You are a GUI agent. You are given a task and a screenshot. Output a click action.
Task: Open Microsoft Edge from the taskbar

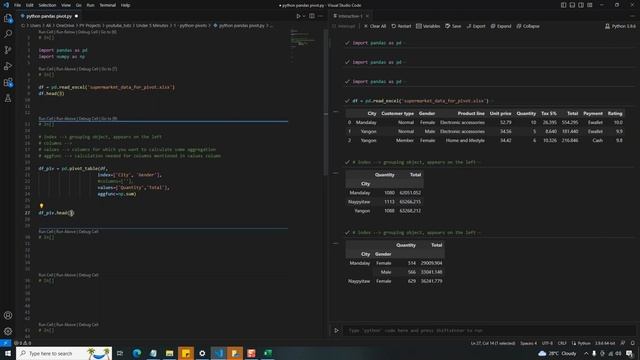[x=137, y=353]
